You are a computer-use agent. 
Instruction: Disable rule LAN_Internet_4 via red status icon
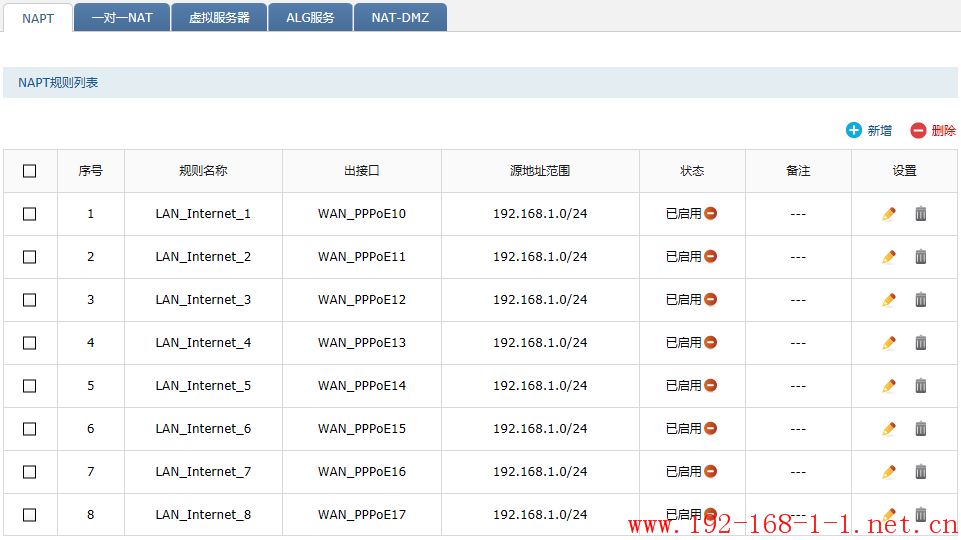click(x=710, y=342)
